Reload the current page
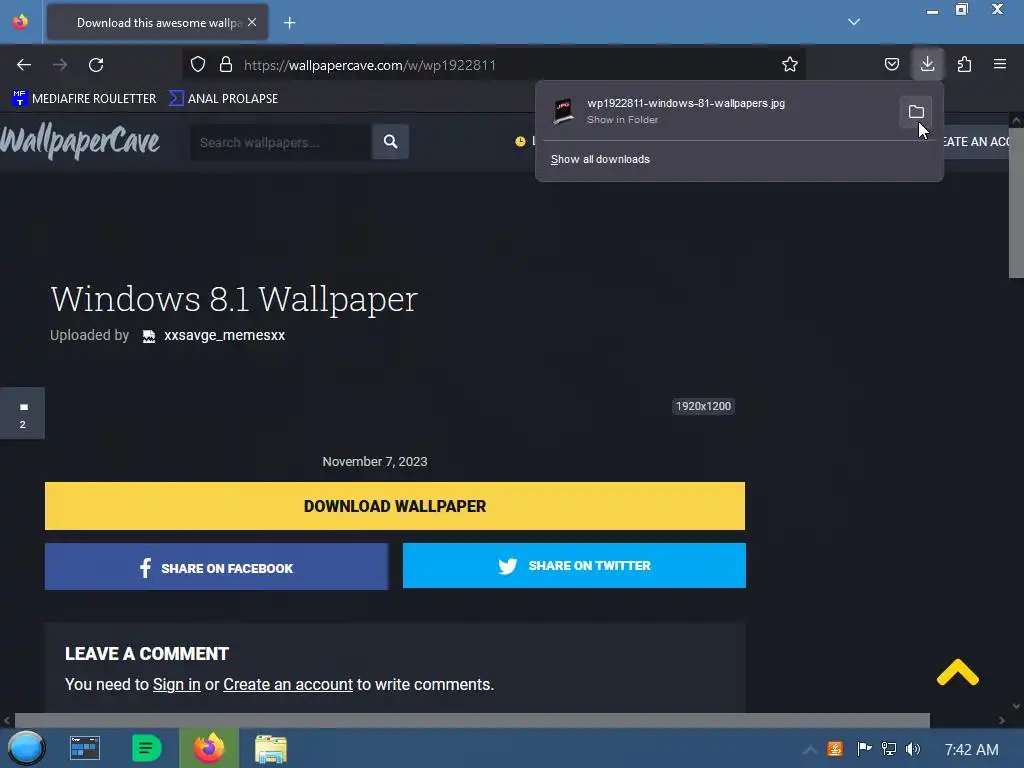This screenshot has height=768, width=1024. pos(96,65)
